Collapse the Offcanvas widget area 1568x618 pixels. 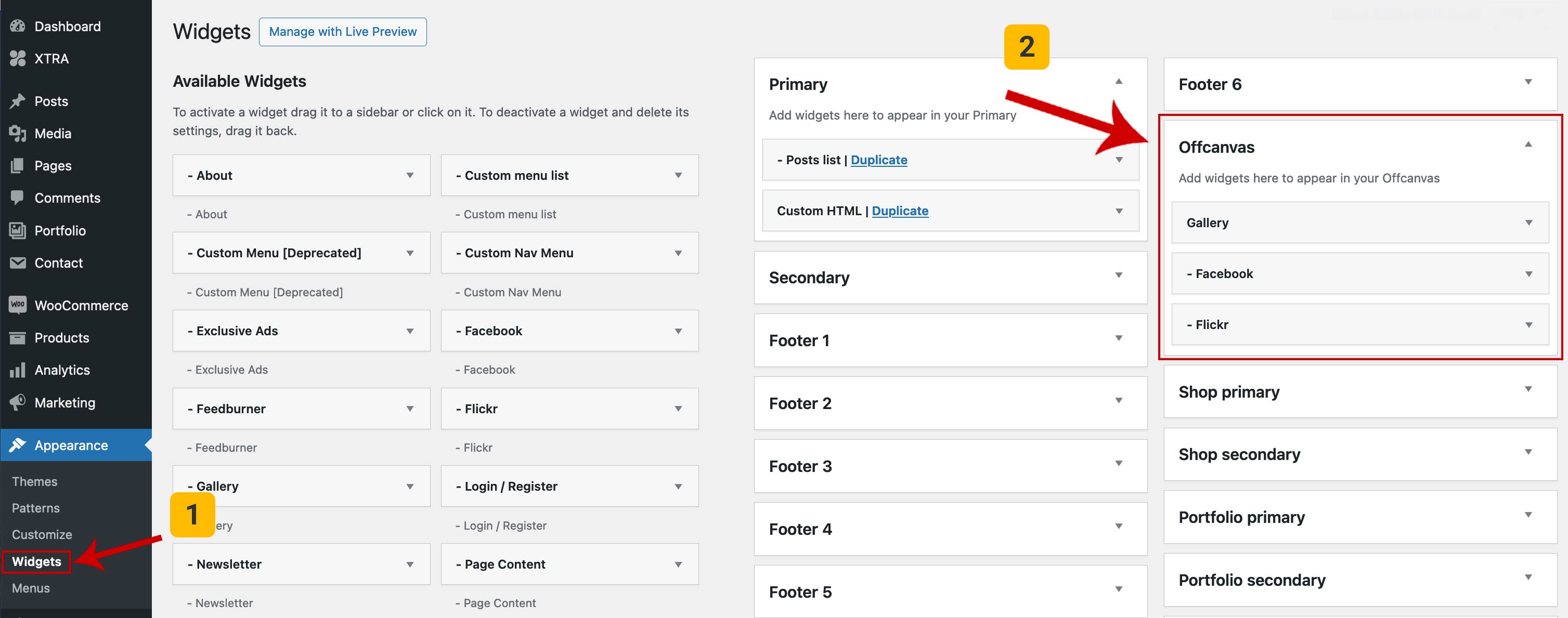pos(1527,145)
